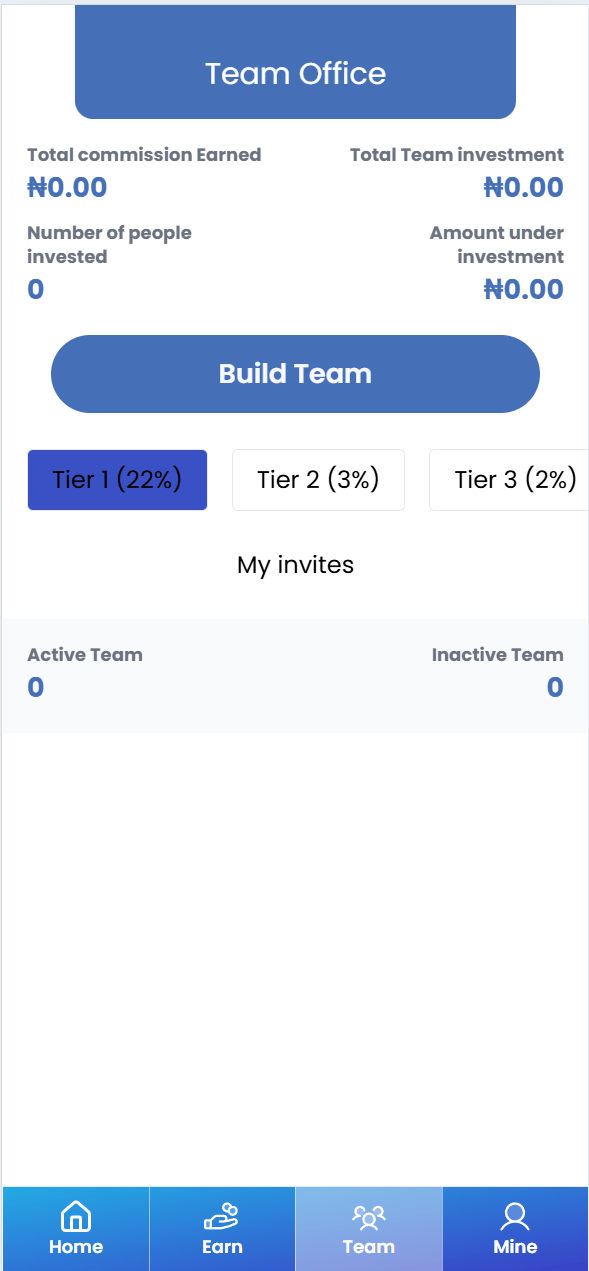The height and width of the screenshot is (1271, 589).
Task: Open the Earn hand-with-coins icon
Action: point(222,1217)
